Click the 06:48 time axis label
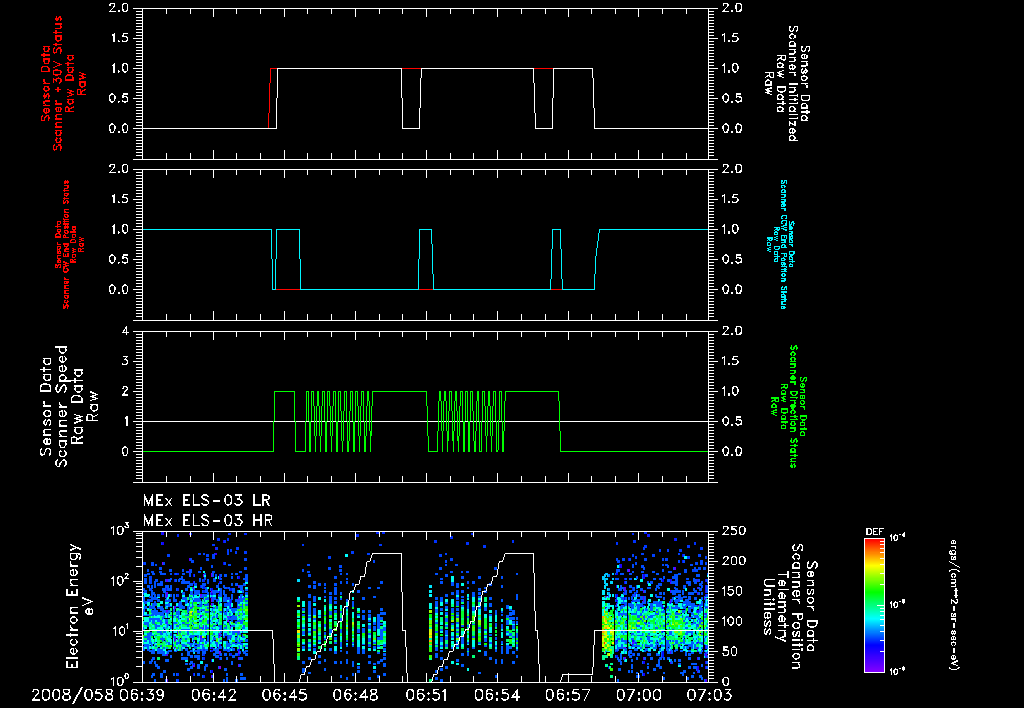Image resolution: width=1024 pixels, height=708 pixels. (x=355, y=695)
